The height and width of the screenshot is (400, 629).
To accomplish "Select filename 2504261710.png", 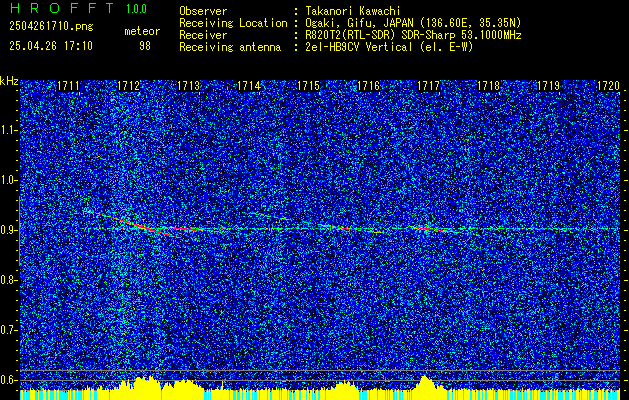I will (x=51, y=26).
